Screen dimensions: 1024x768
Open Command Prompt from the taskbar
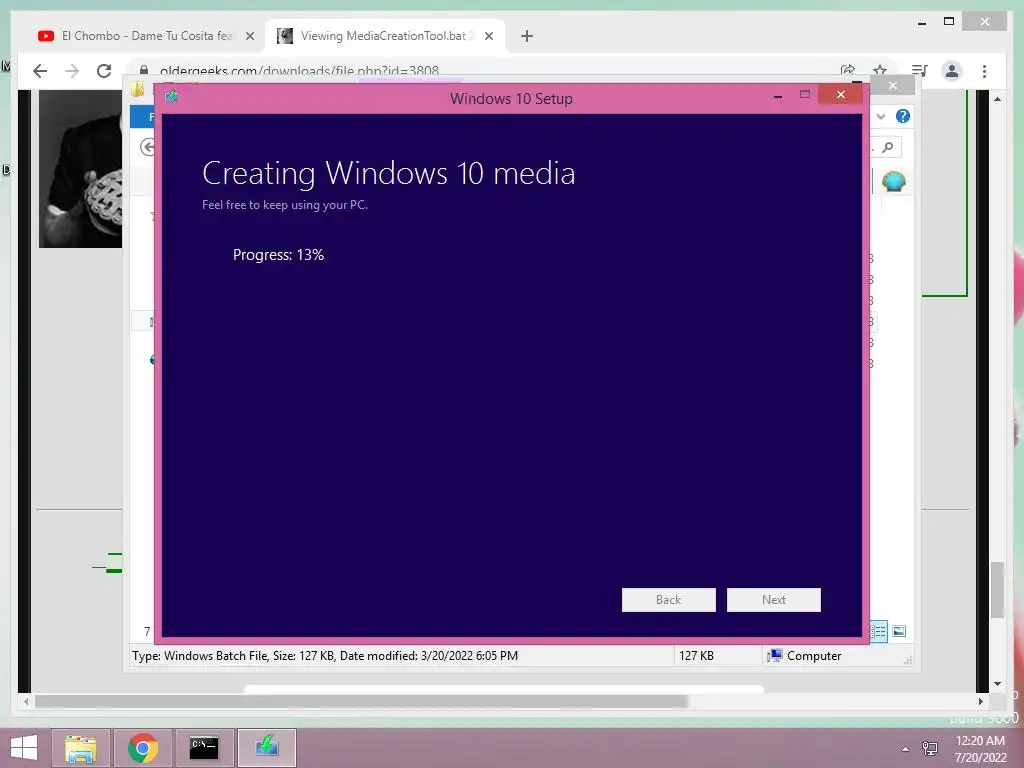click(204, 748)
